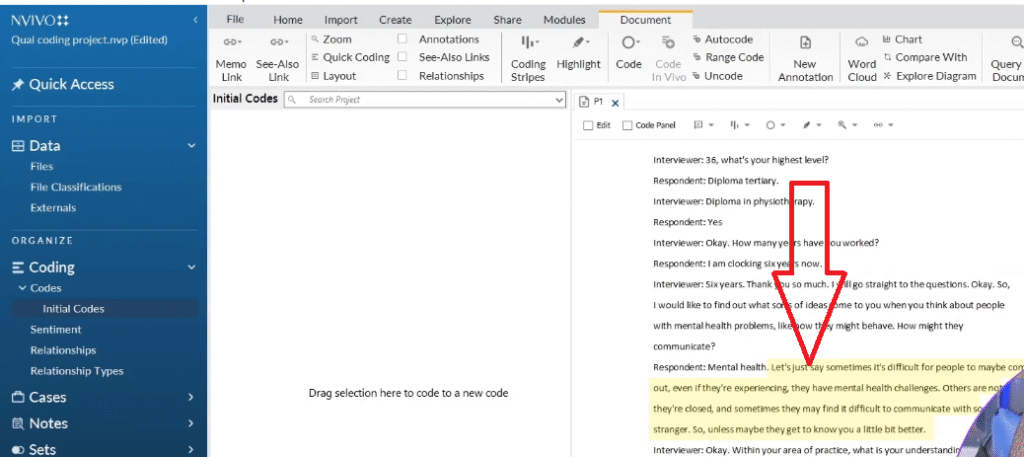This screenshot has width=1024, height=457.
Task: Toggle the Edit checkbox in document toolbar
Action: coord(588,126)
